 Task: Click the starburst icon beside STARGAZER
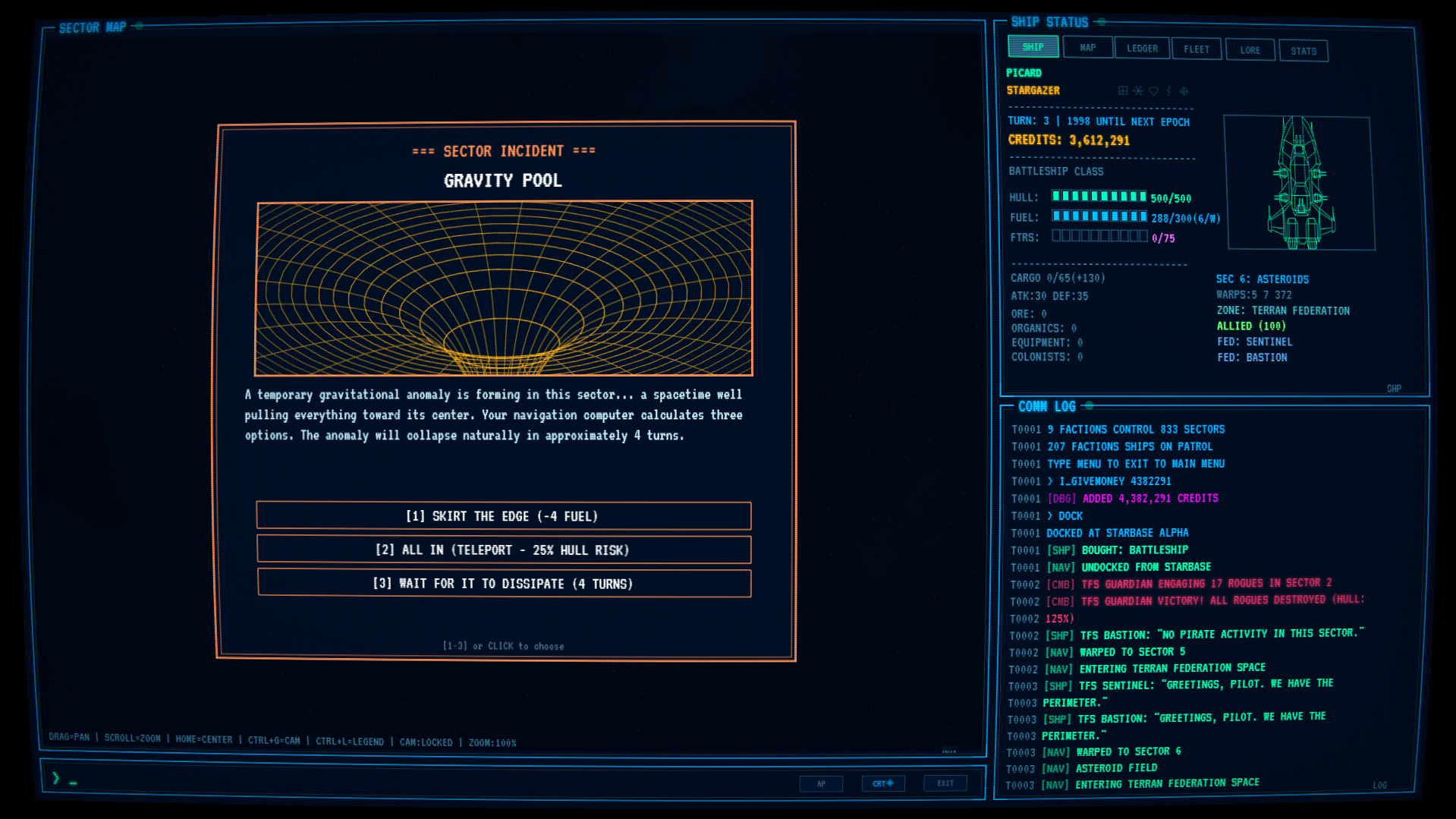(1138, 91)
